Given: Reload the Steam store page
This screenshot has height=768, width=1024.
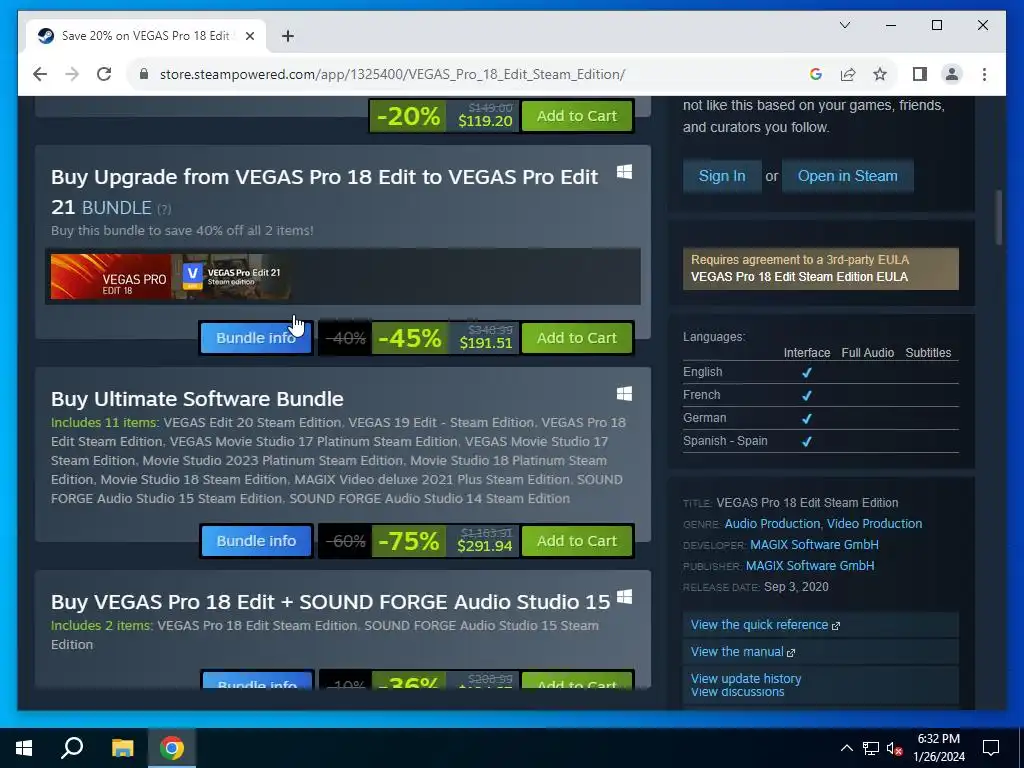Looking at the screenshot, I should (x=104, y=74).
